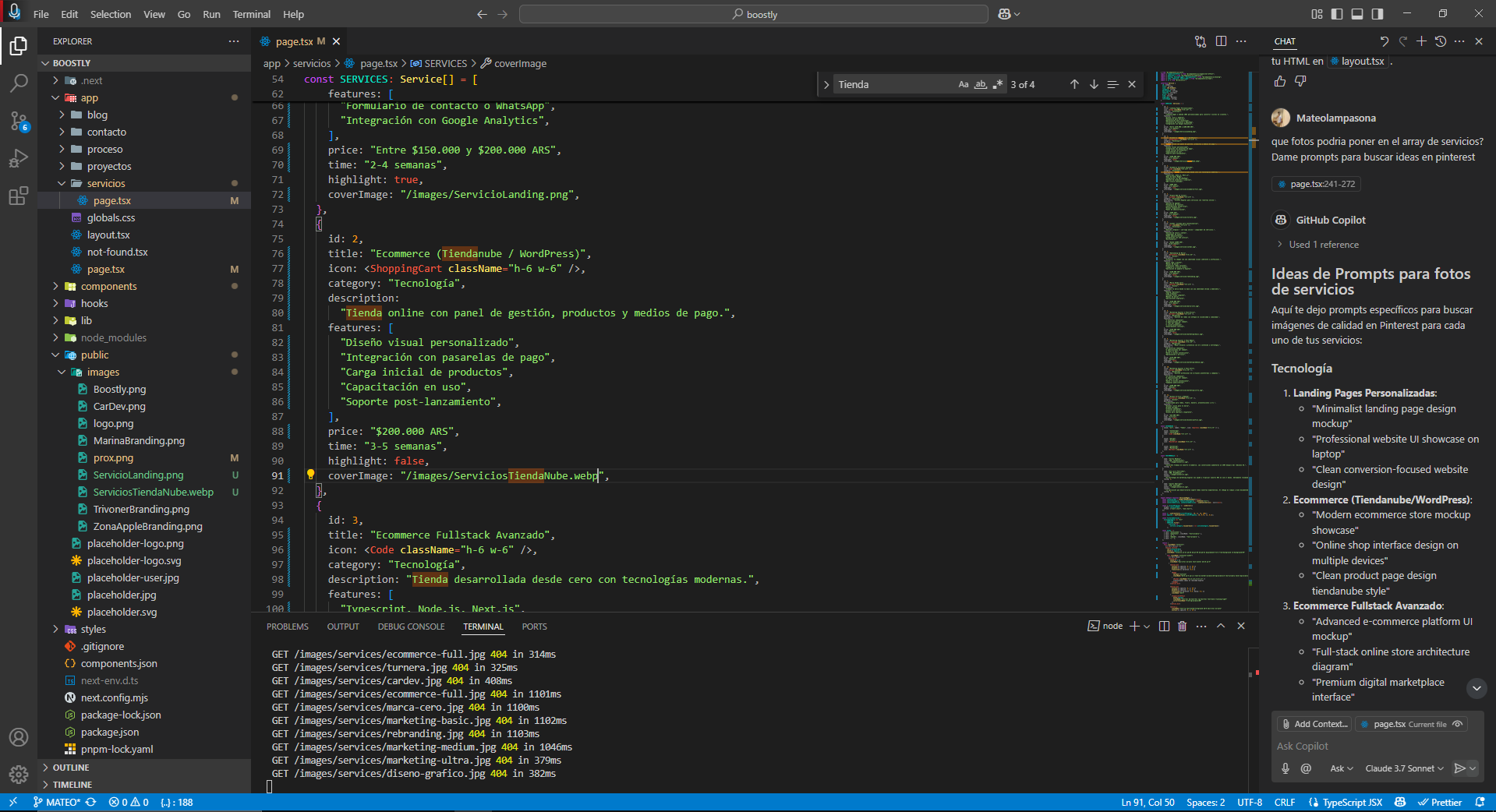Viewport: 1496px width, 812px height.
Task: Switch to the DEBUG CONSOLE tab
Action: pyautogui.click(x=411, y=627)
